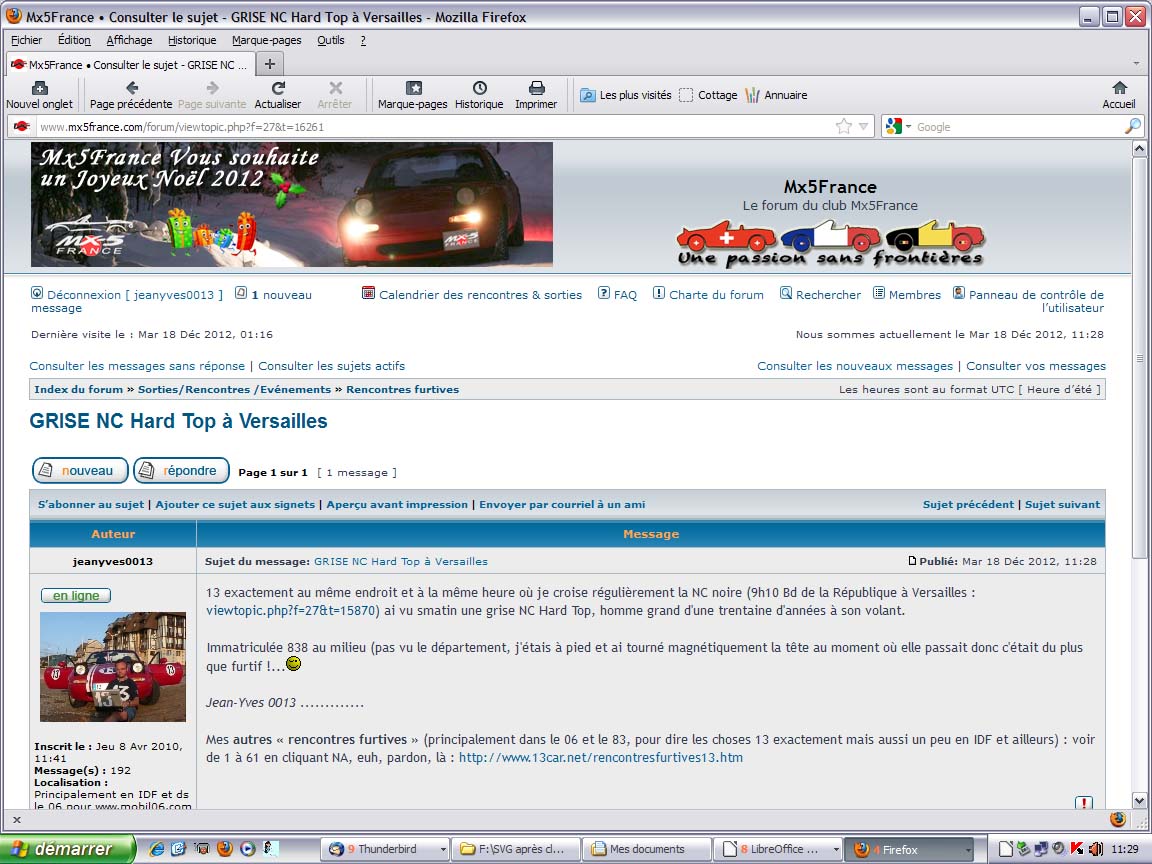Launch Internet Explorer from quick launch

(x=156, y=849)
